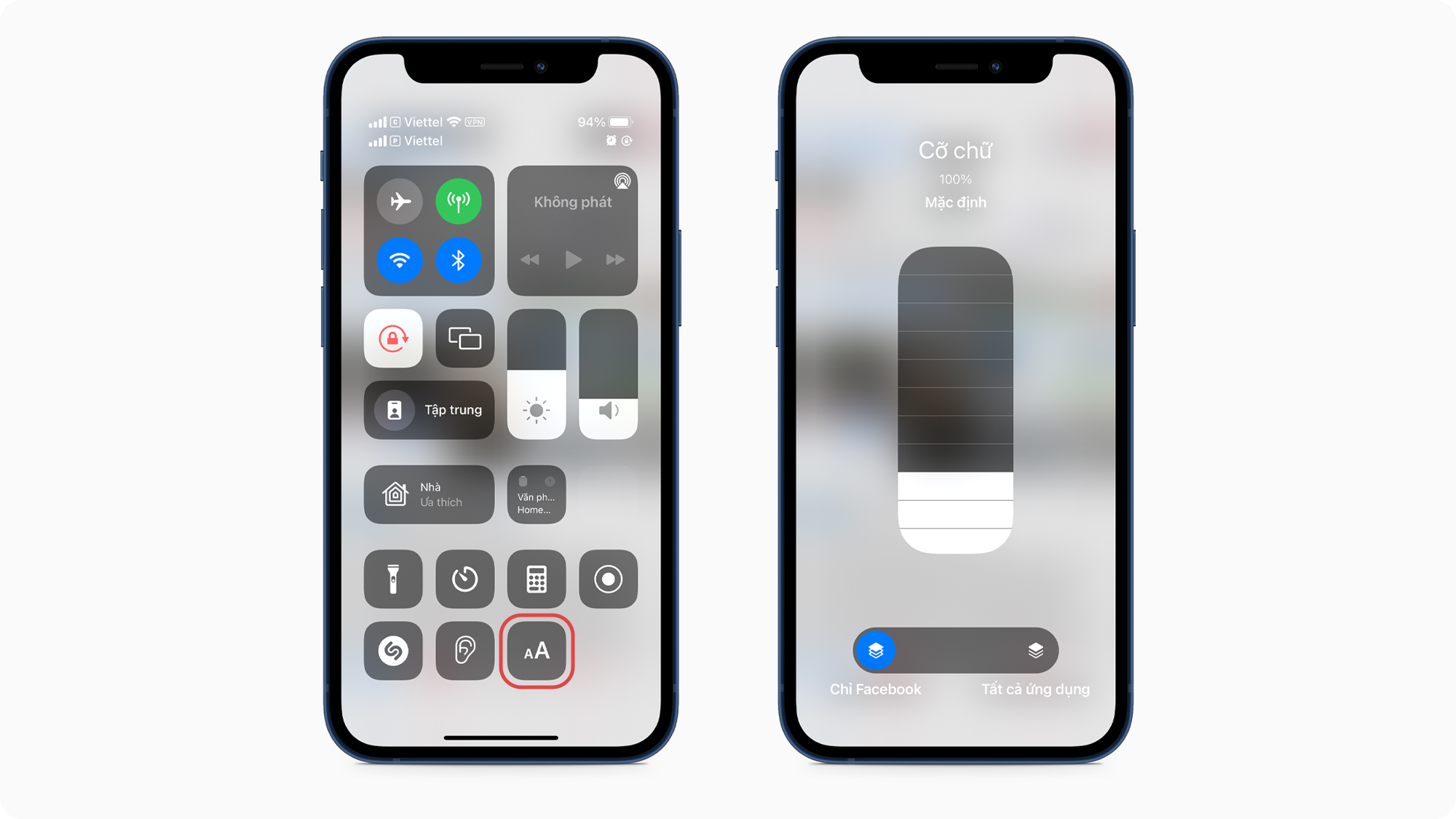Tap the Screen Lock Rotation icon
This screenshot has height=819, width=1456.
coord(395,339)
